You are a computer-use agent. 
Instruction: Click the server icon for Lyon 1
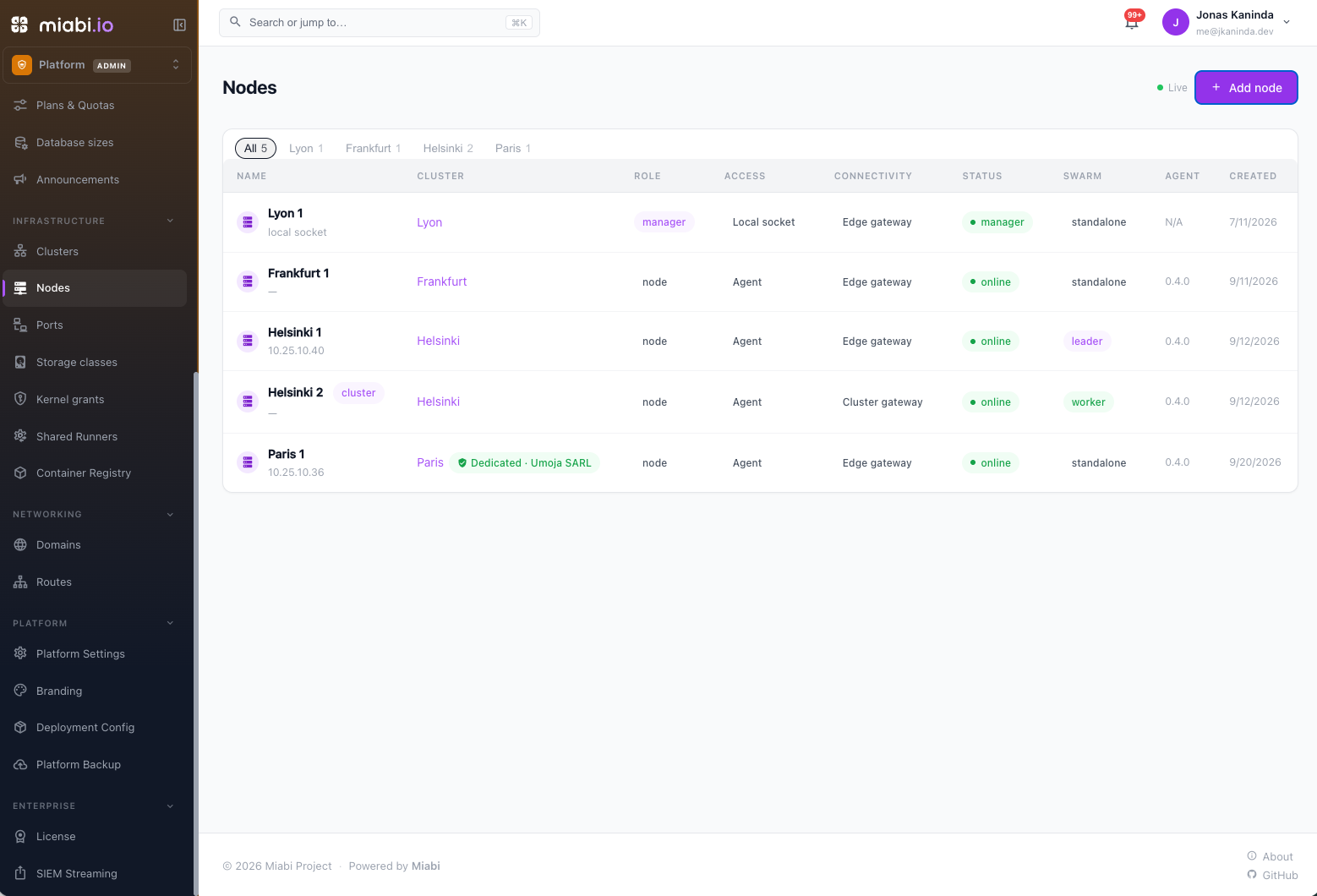point(248,222)
